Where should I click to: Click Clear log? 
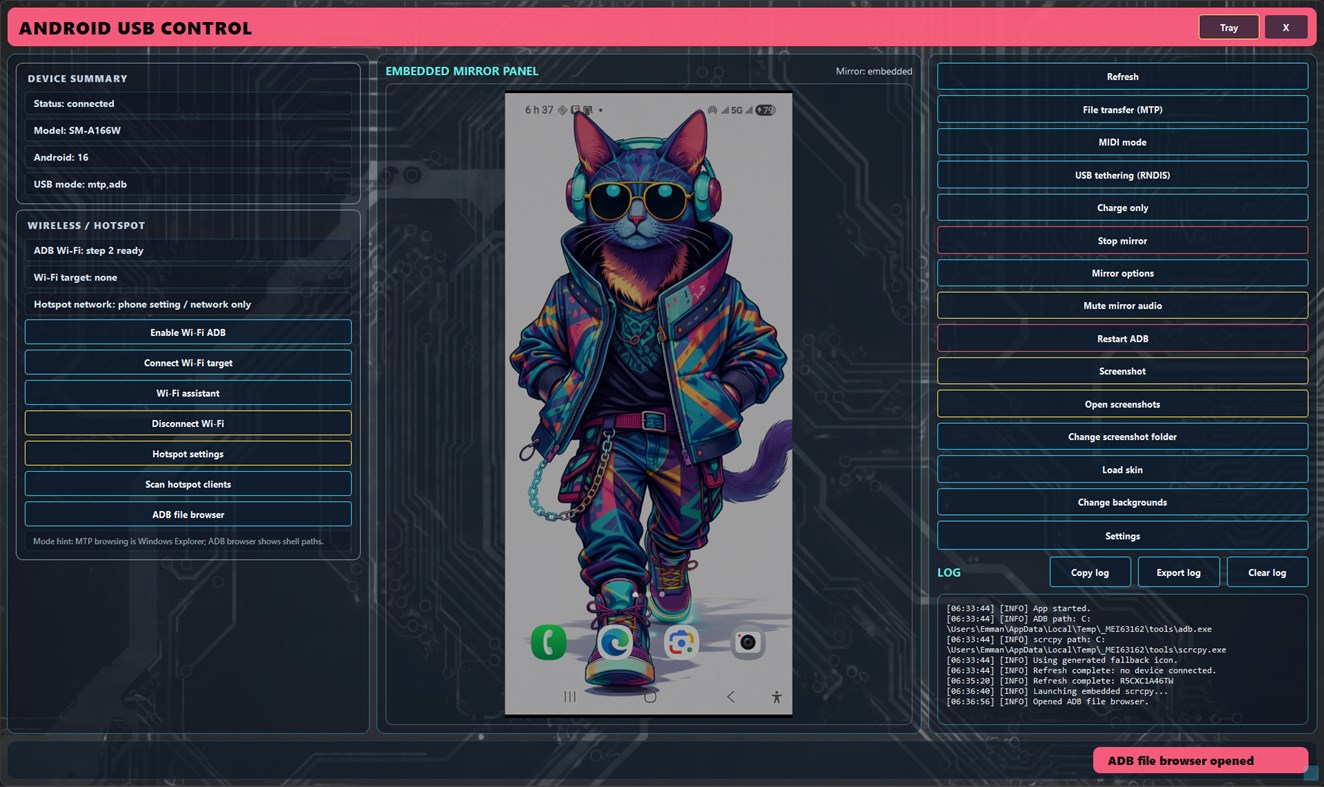[x=1267, y=572]
